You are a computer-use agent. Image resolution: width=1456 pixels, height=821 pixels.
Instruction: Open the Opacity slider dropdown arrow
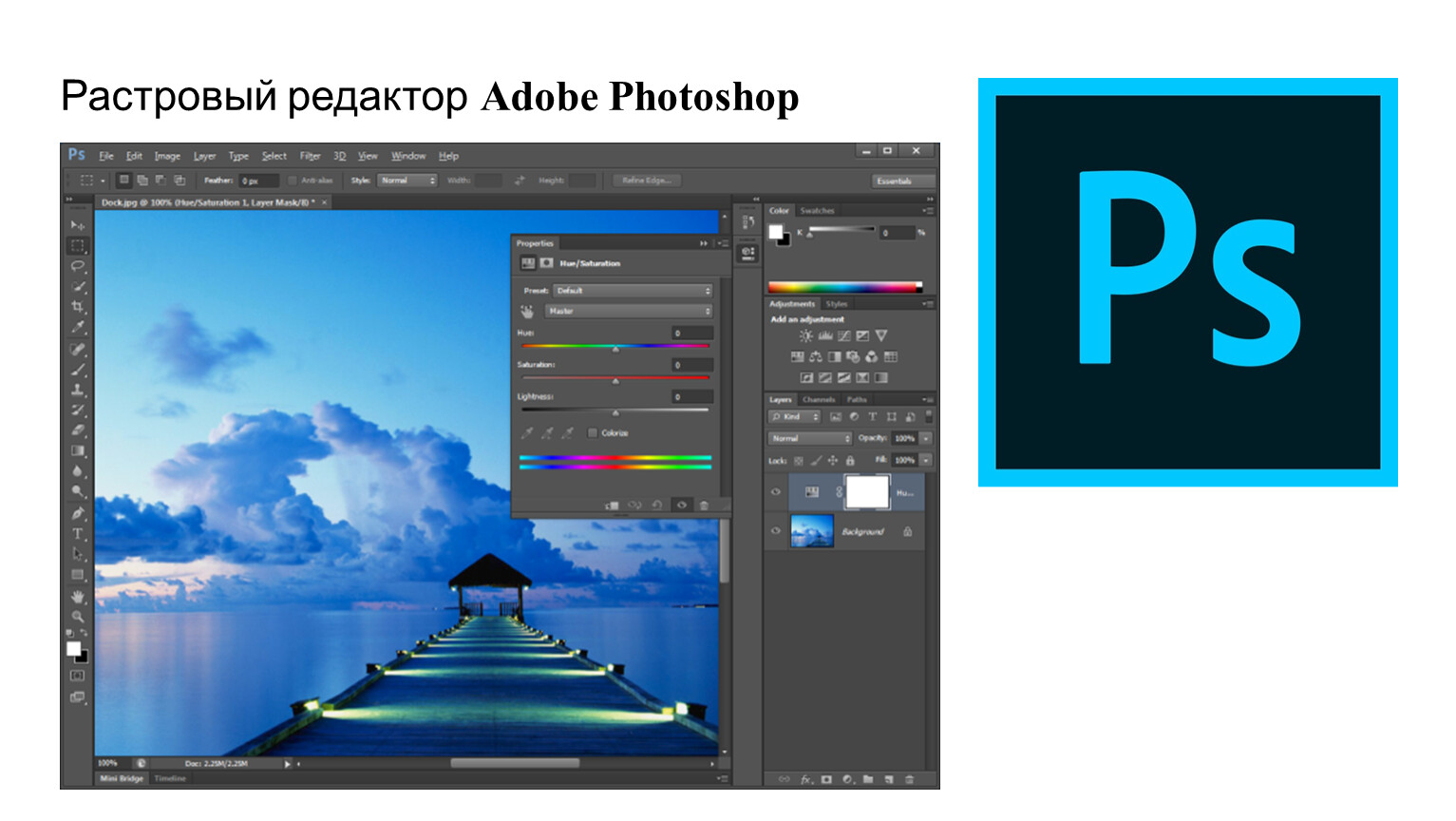(926, 438)
